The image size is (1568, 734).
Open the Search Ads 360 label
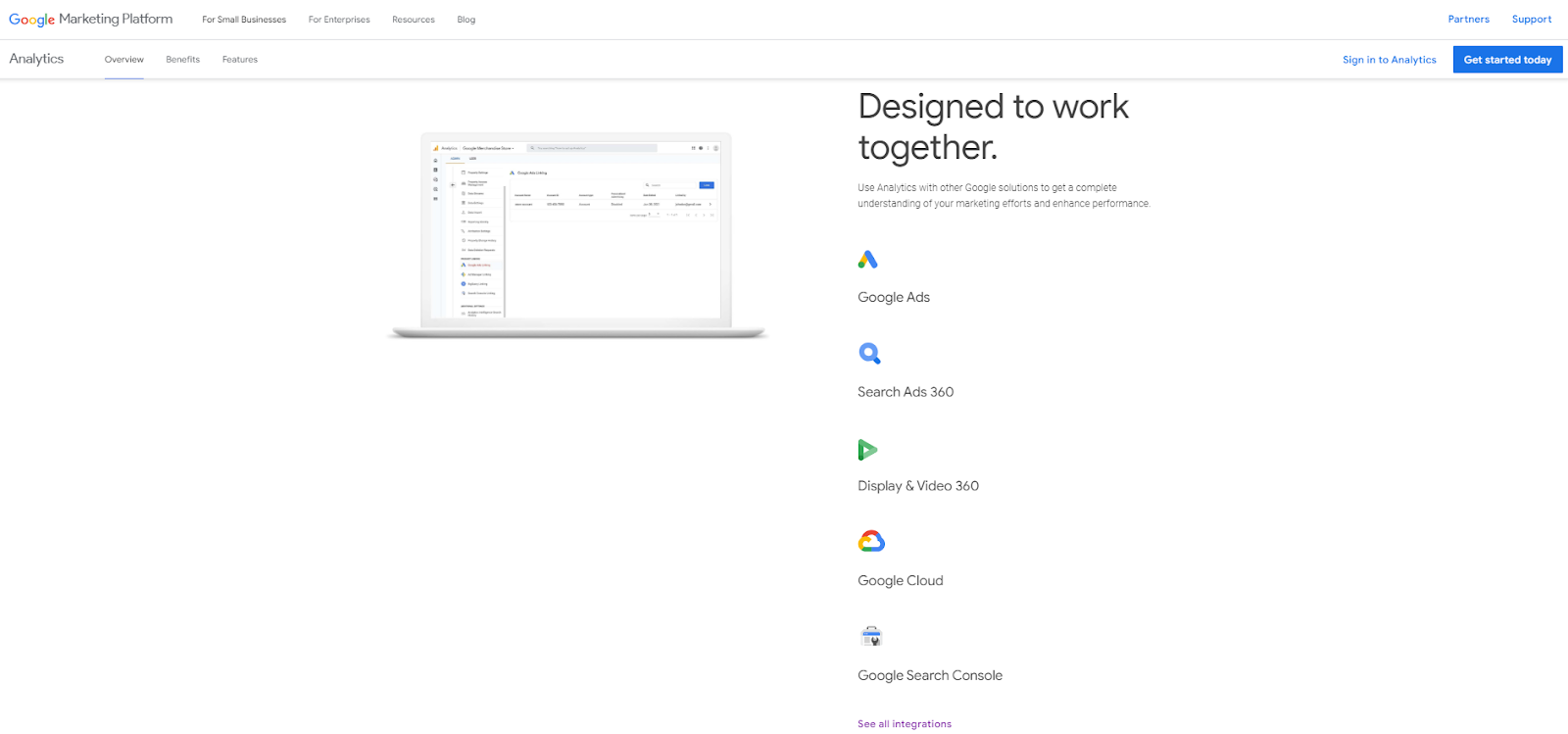(x=906, y=392)
